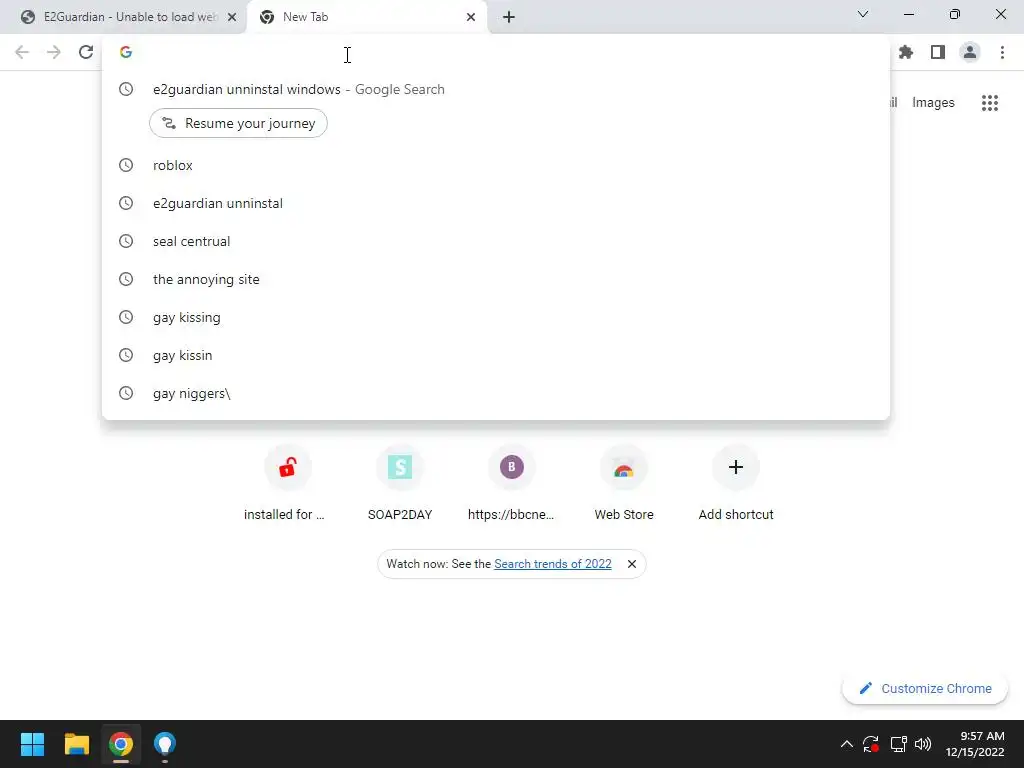Viewport: 1024px width, 768px height.
Task: Choose the 'seal centrual' suggestion
Action: 496,241
